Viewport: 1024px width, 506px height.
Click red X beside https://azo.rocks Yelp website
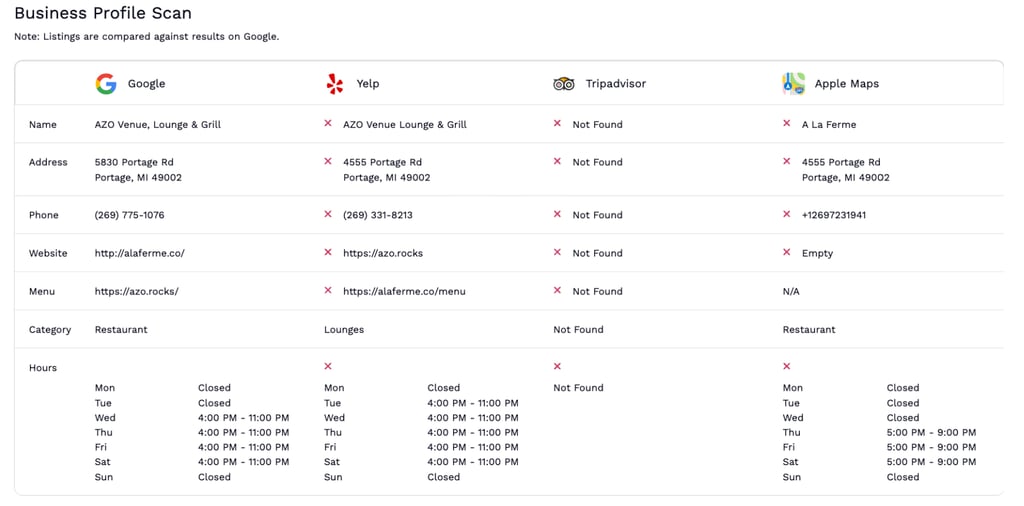click(328, 252)
